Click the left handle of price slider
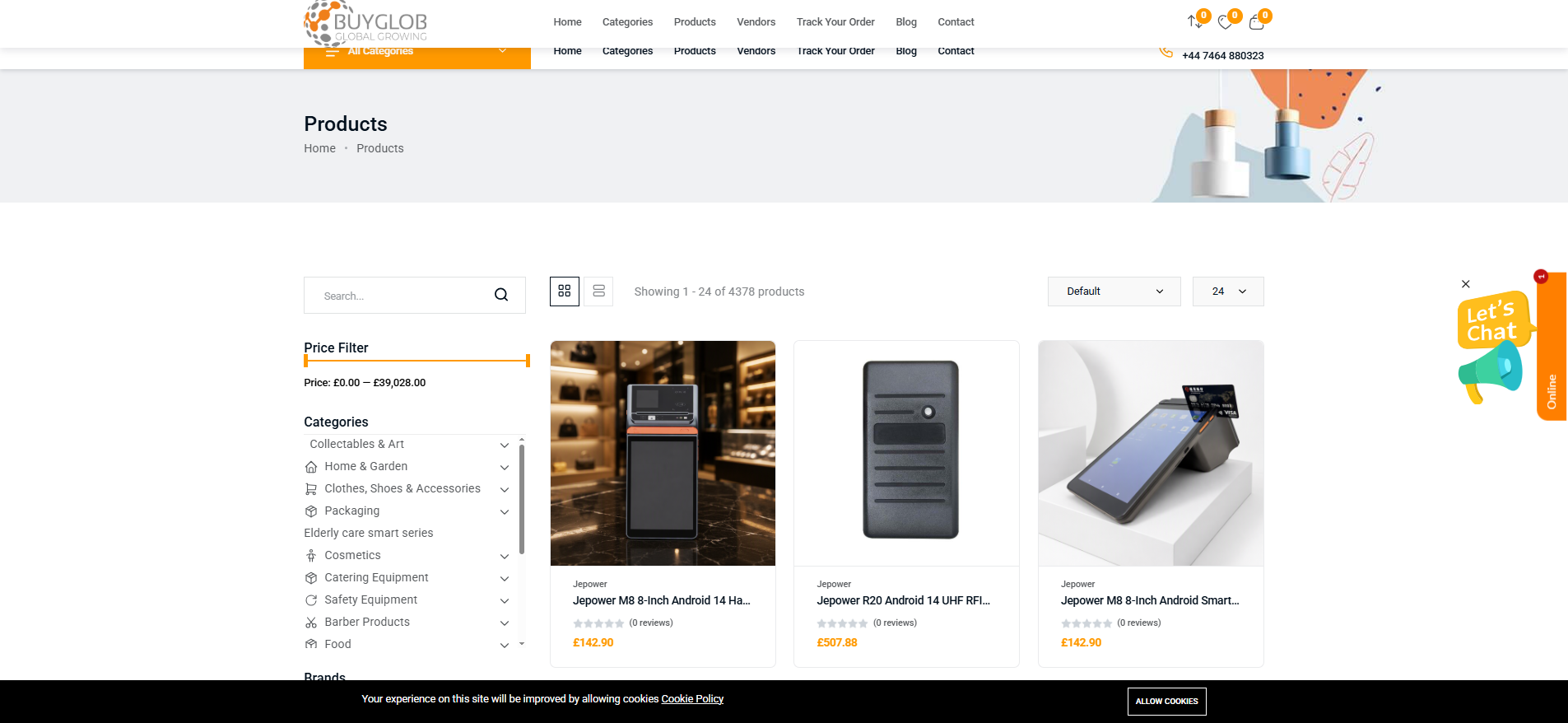Screen dimensions: 1568x723 [306, 361]
